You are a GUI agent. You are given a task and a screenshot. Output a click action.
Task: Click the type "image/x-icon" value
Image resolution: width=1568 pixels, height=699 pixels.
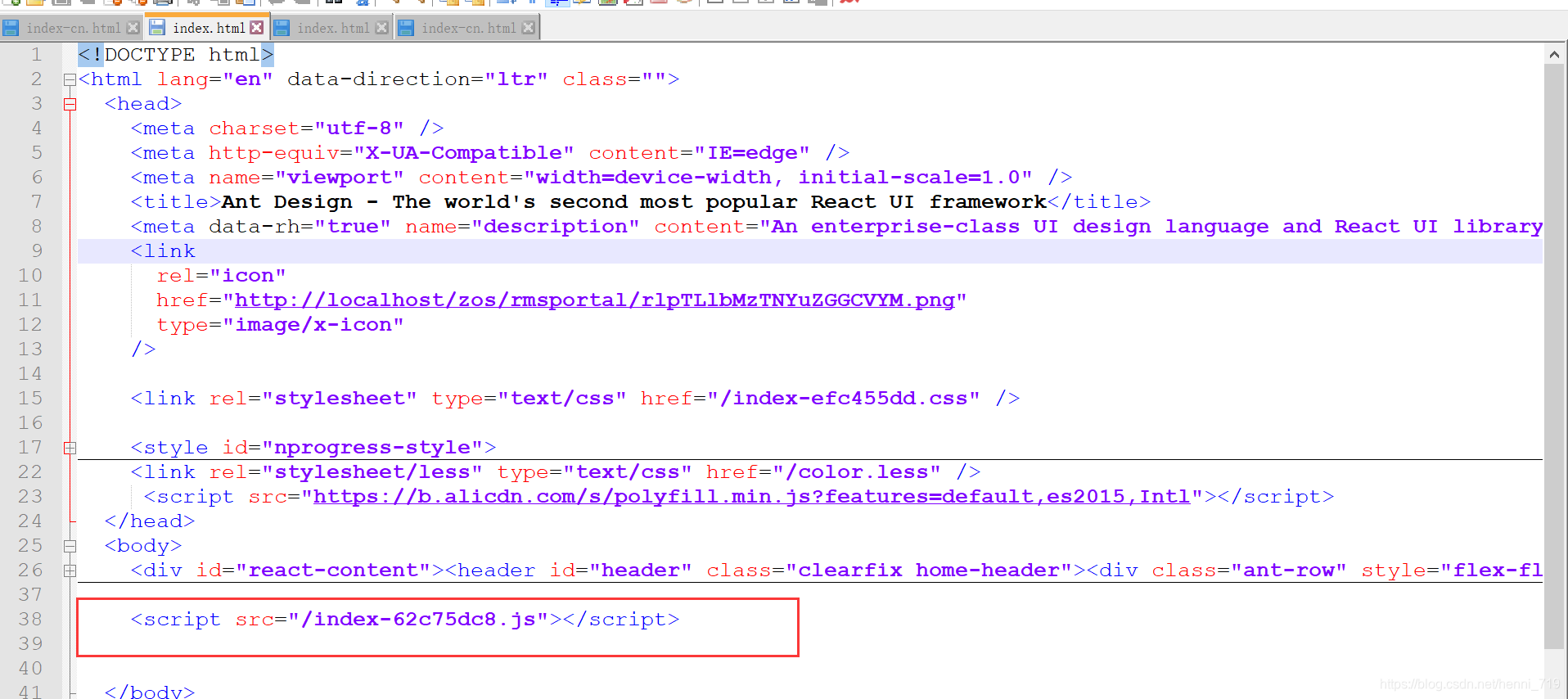point(313,325)
